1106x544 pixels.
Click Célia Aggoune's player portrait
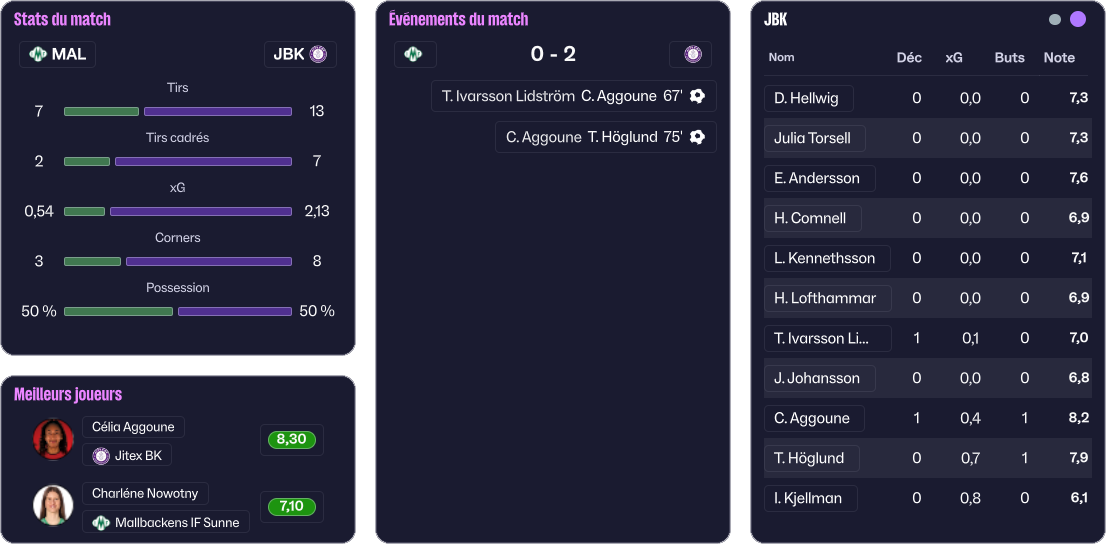53,439
